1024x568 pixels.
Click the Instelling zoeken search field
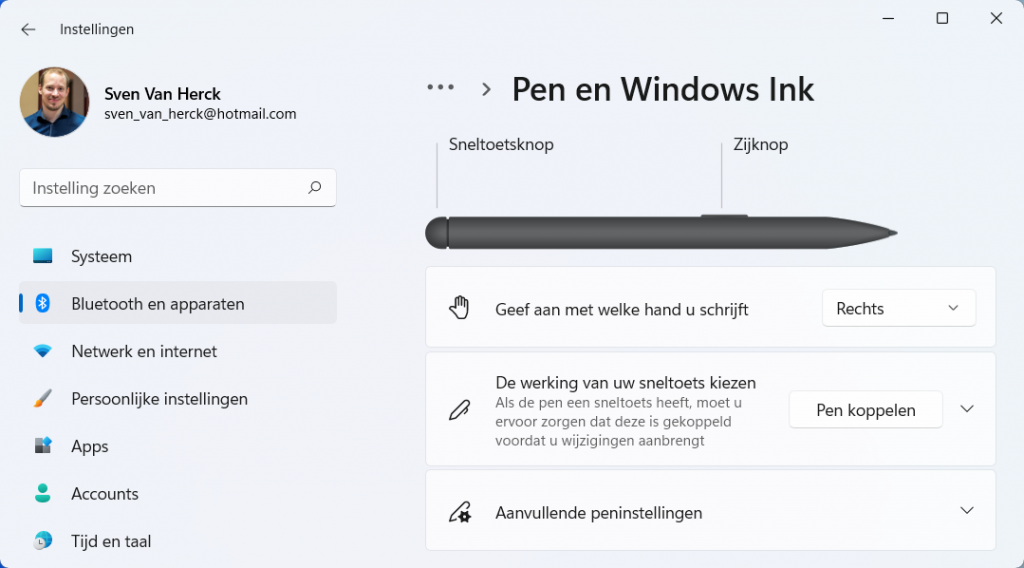pos(178,188)
